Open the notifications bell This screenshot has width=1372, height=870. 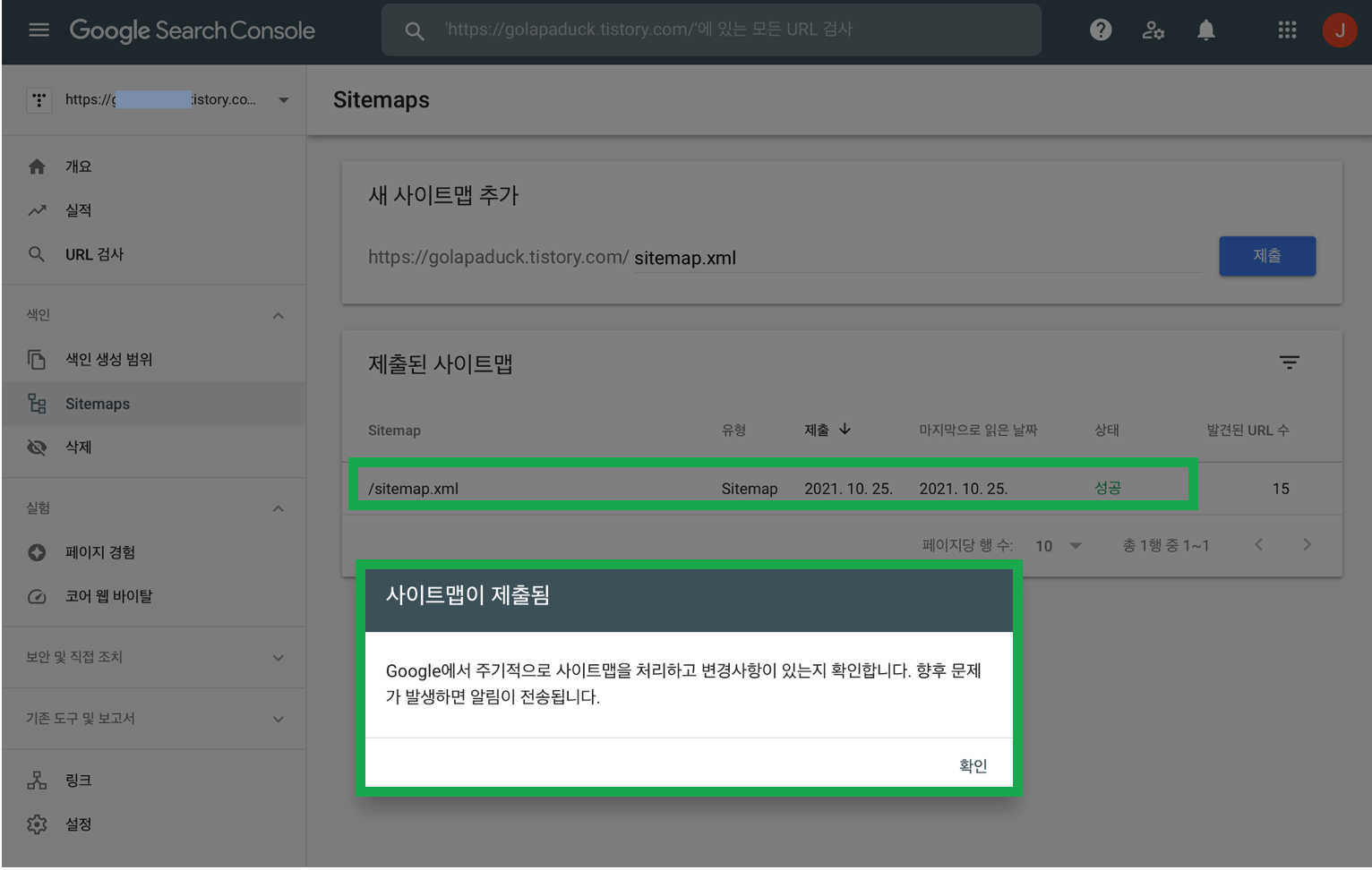click(1206, 30)
